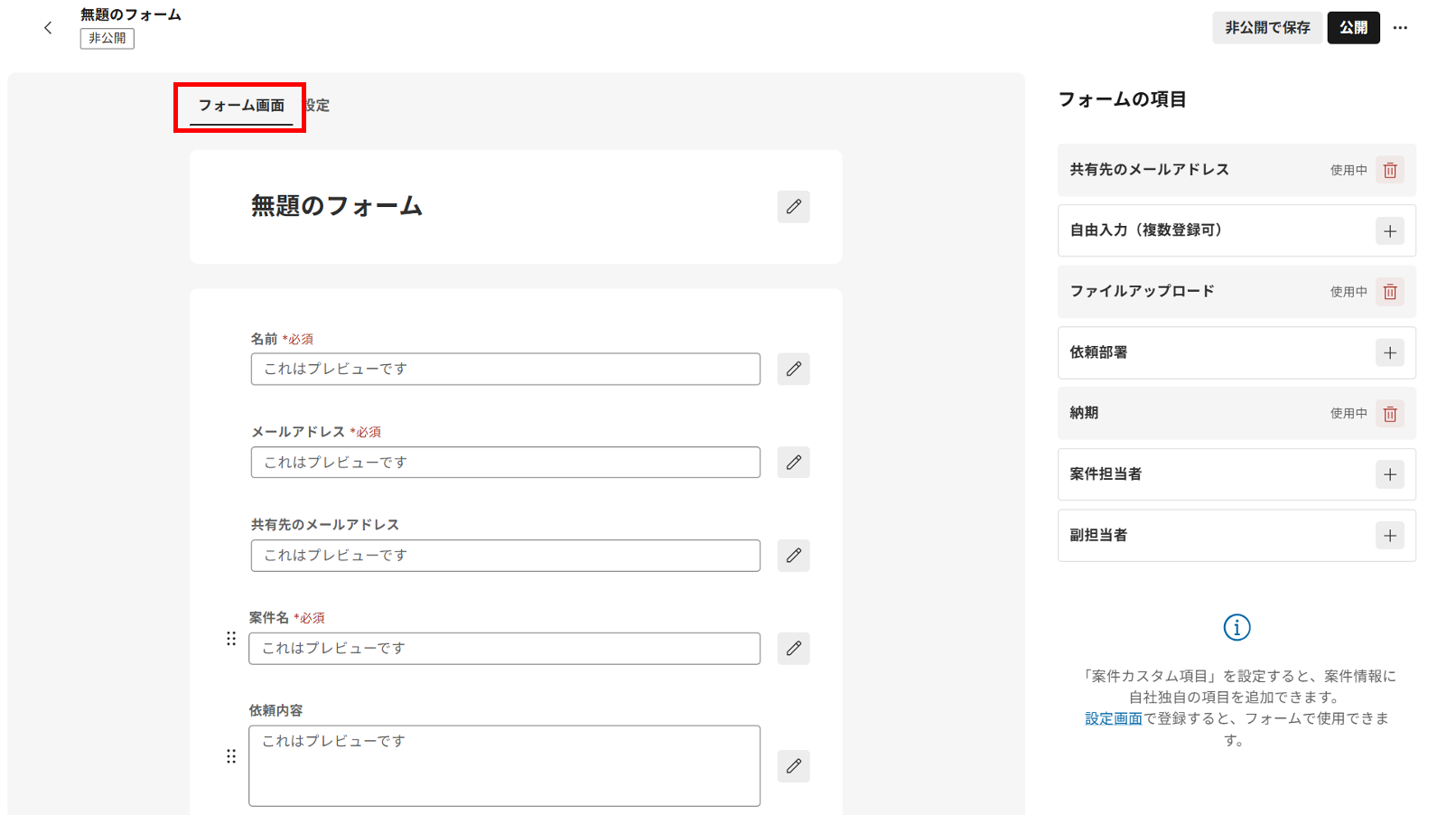Click the 非公開 status badge
1456x815 pixels.
pyautogui.click(x=107, y=39)
